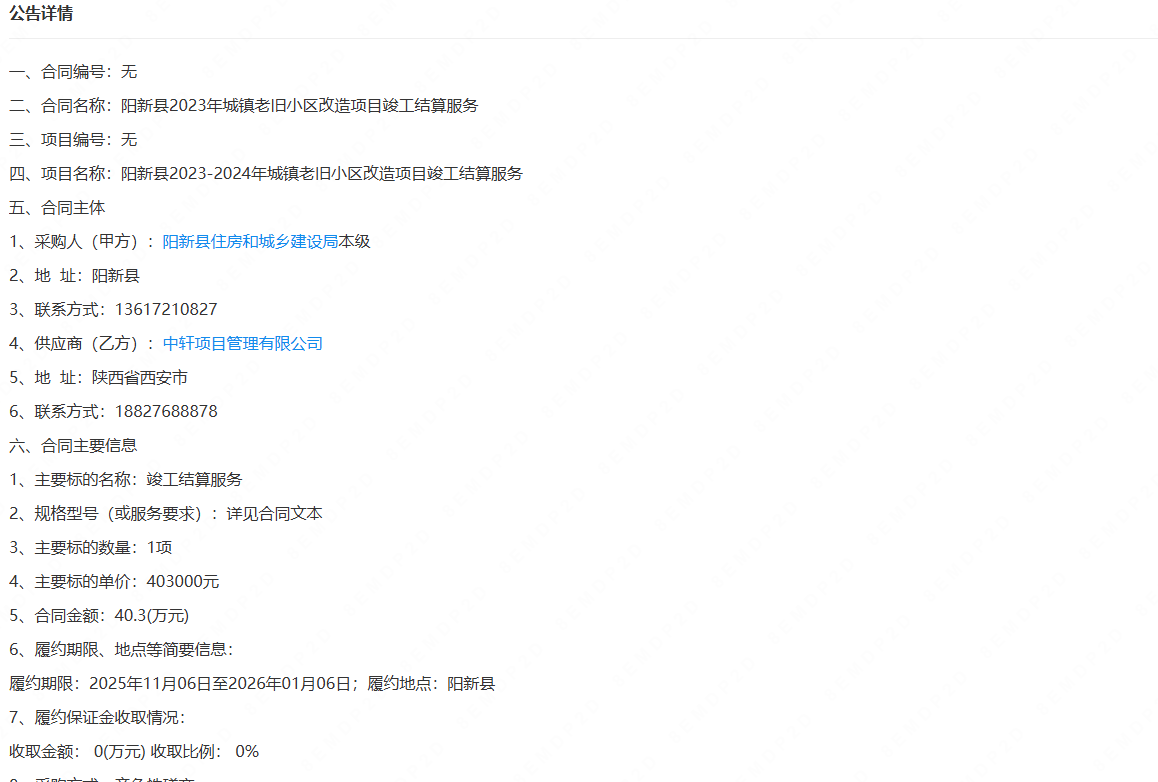Click the 履约期限 date range line
The image size is (1158, 782).
point(252,684)
